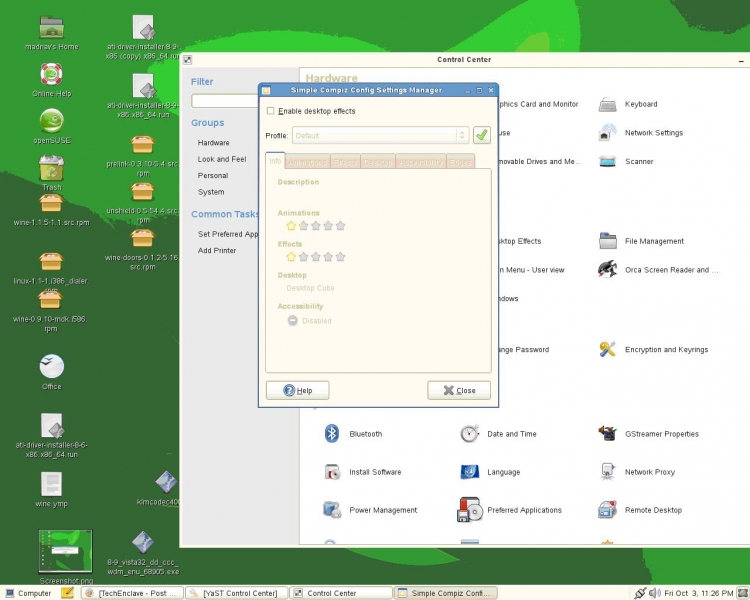Click Help button in Compiz dialog
The width and height of the screenshot is (750, 600).
pos(297,390)
